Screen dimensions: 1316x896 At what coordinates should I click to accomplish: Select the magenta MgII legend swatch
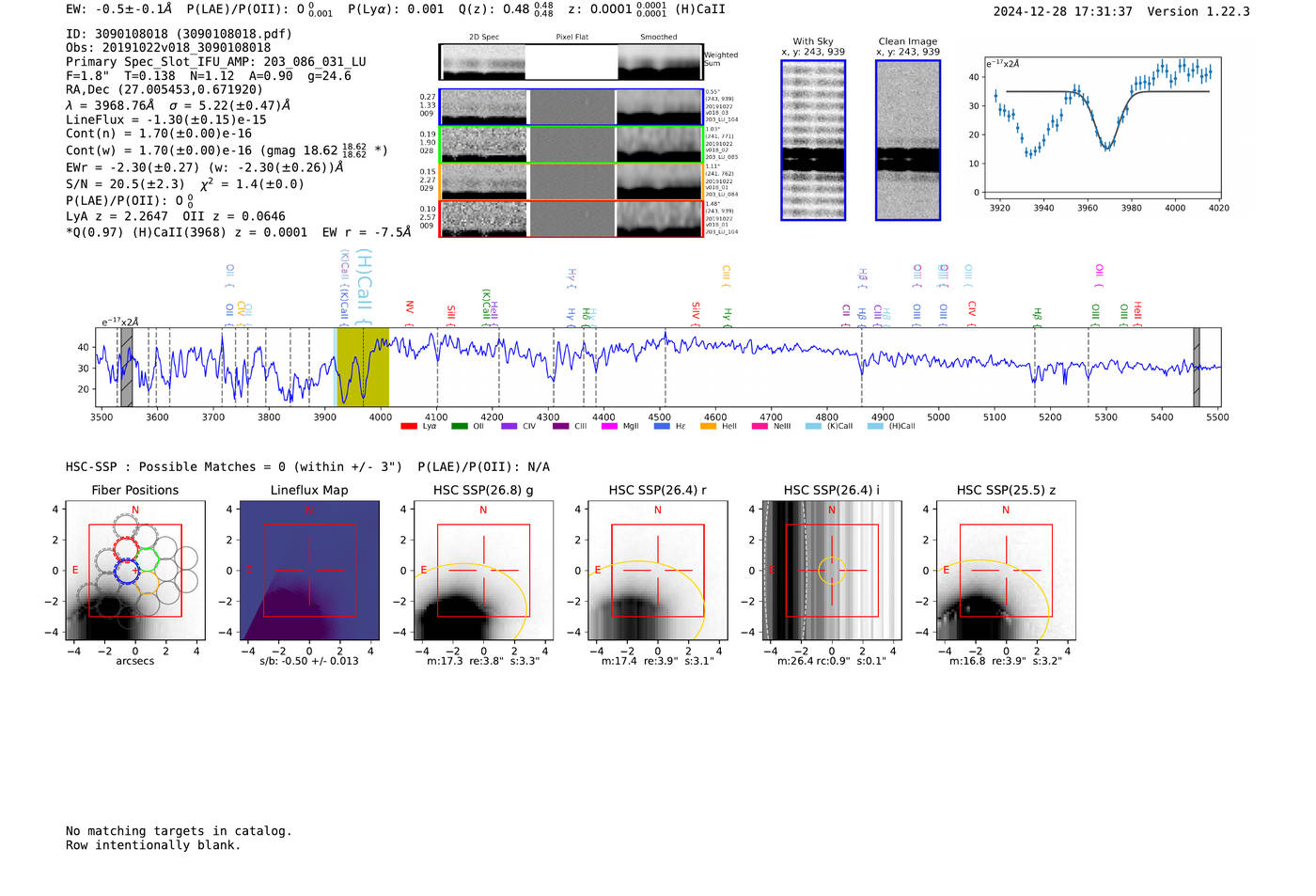[x=610, y=426]
